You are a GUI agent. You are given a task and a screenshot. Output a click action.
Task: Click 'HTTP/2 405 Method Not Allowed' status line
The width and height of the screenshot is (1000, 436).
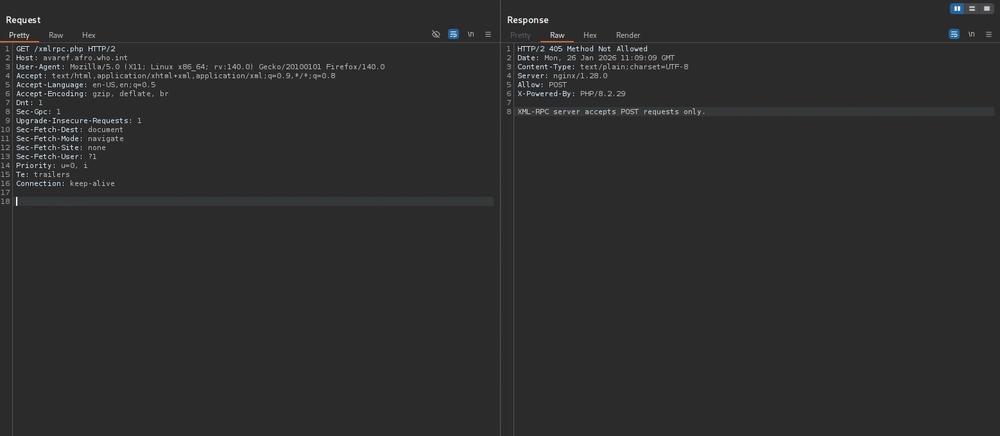pyautogui.click(x=582, y=49)
